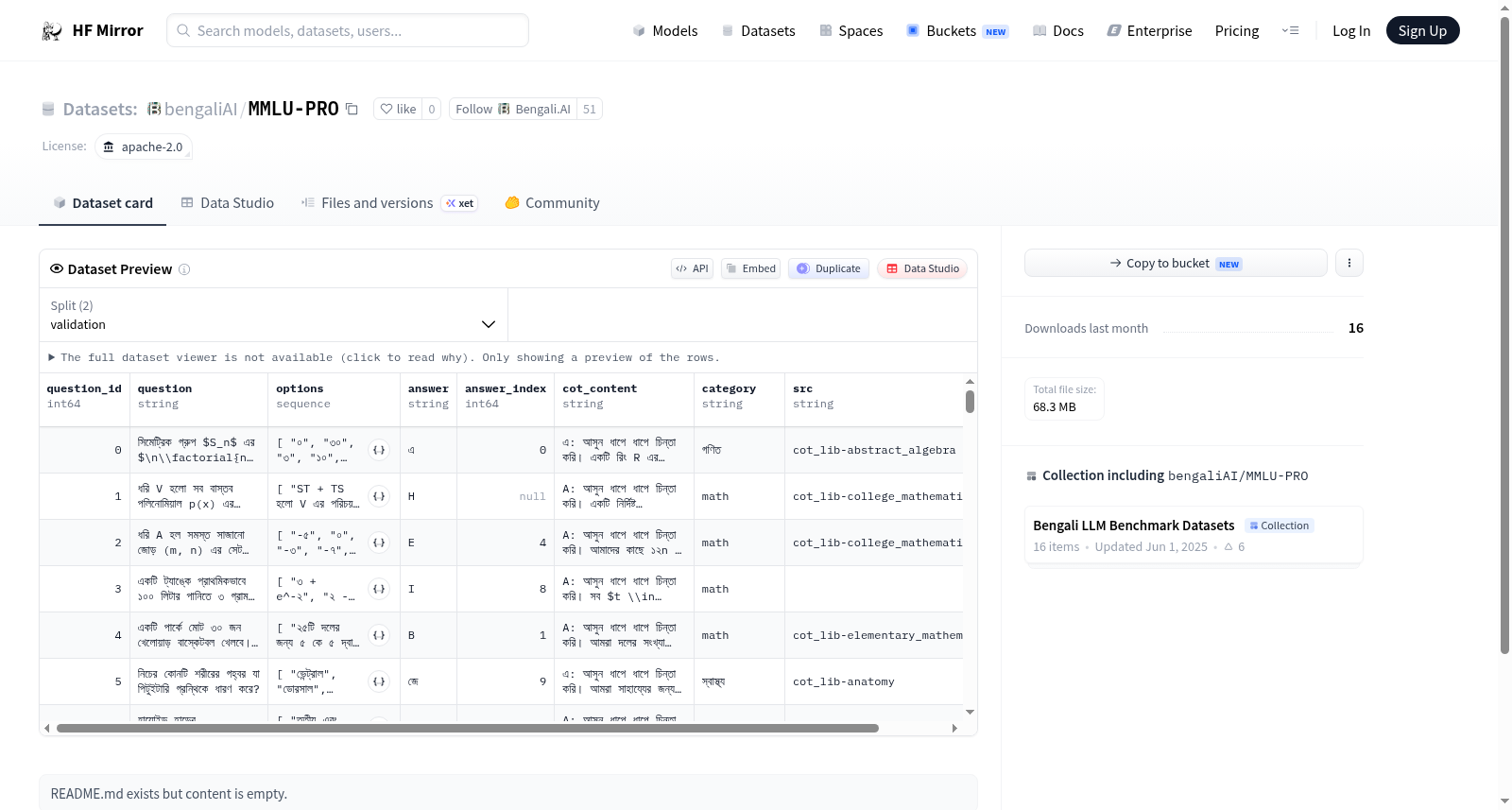
Task: Go to the Pricing page
Action: click(1237, 31)
